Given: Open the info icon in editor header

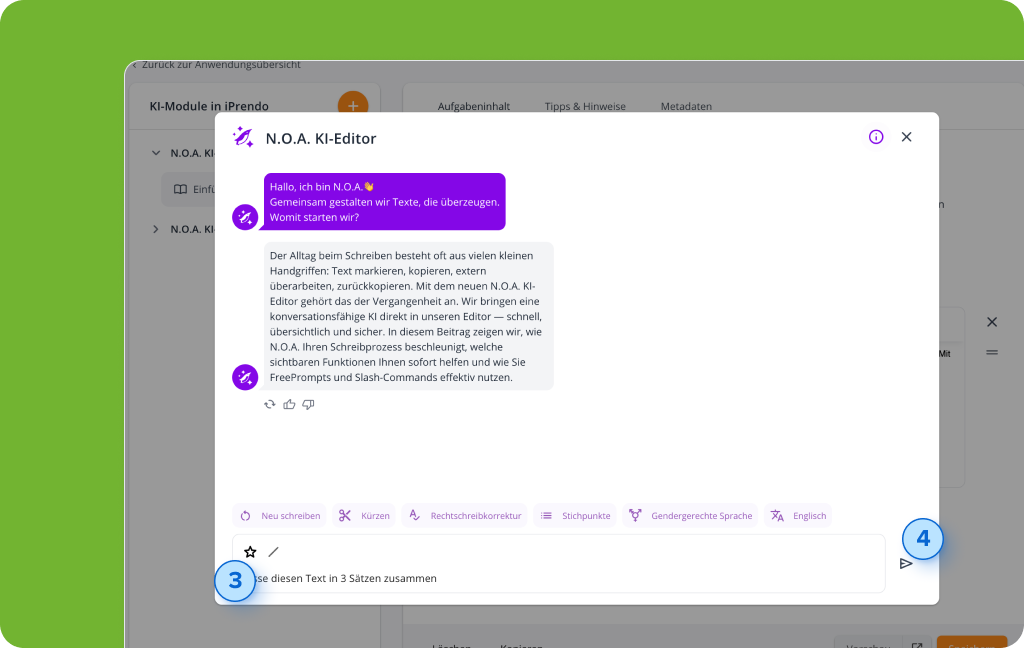Looking at the screenshot, I should click(x=876, y=137).
